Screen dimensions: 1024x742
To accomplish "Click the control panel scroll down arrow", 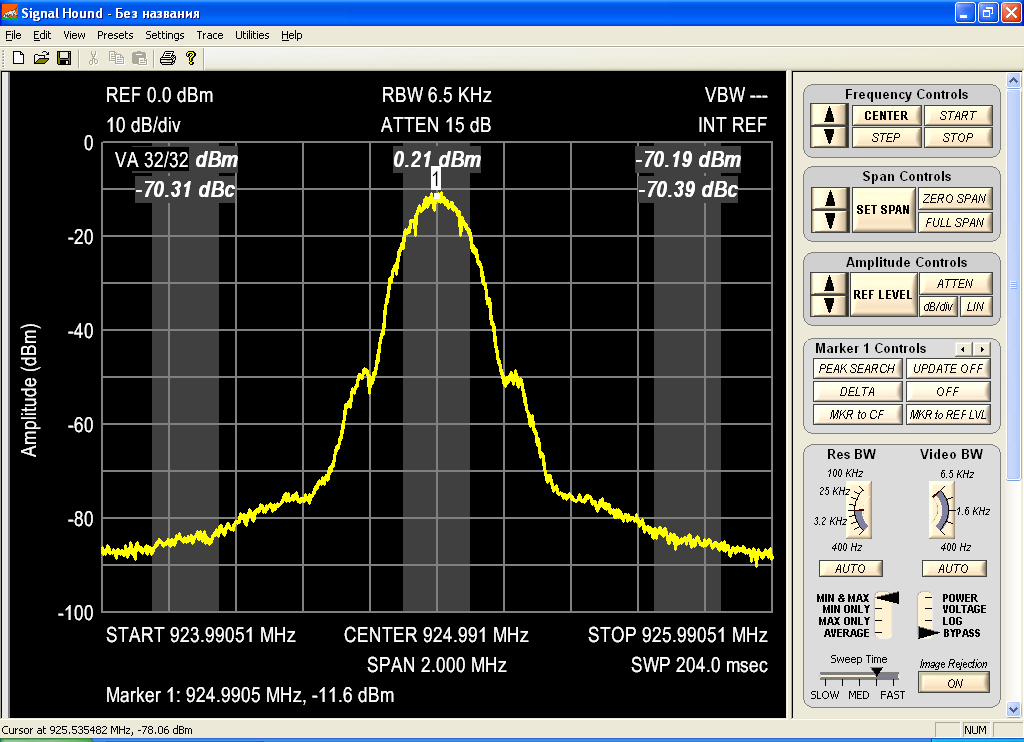I will pyautogui.click(x=1014, y=709).
